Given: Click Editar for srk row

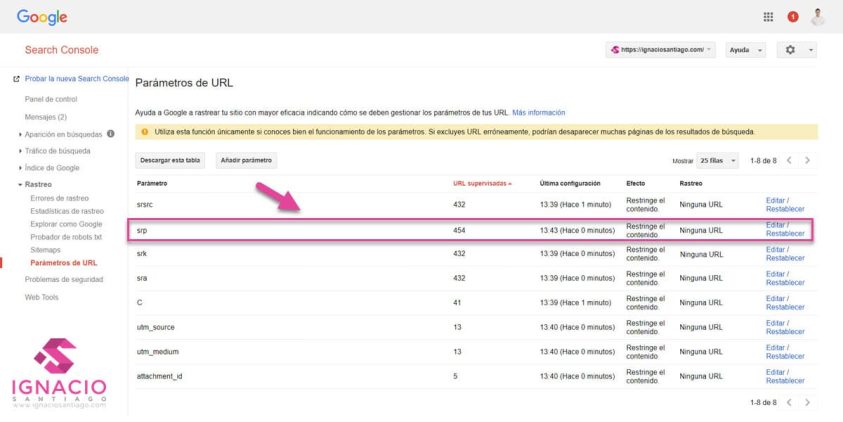Looking at the screenshot, I should coord(775,249).
